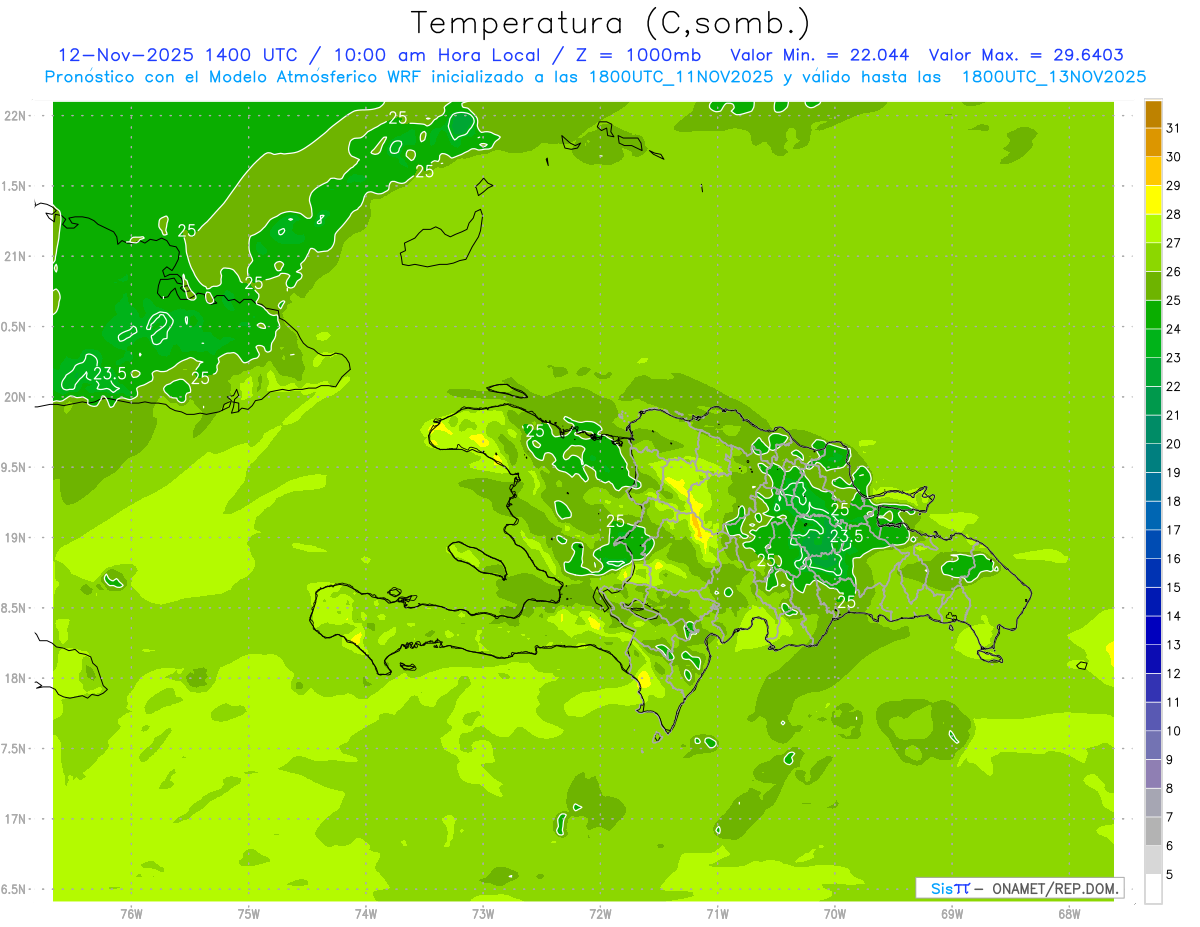Click the '75W' longitude label
This screenshot has height=927, width=1200.
tap(249, 914)
